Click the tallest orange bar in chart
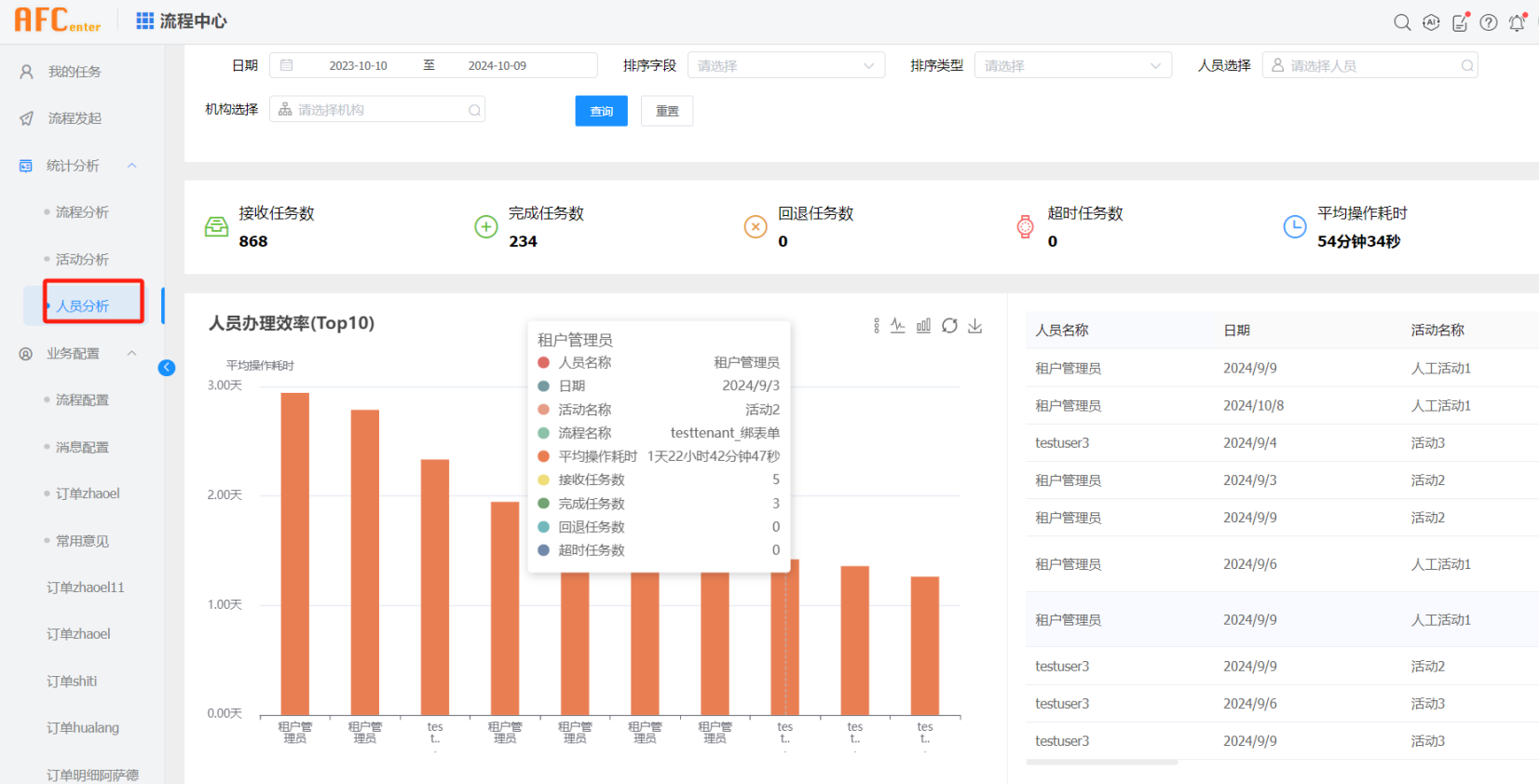The height and width of the screenshot is (784, 1539). click(x=294, y=553)
